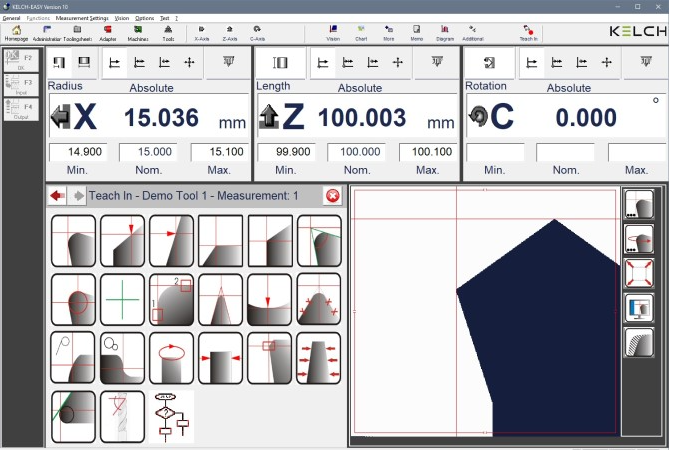
Task: Open the question mark help menu
Action: 176,18
